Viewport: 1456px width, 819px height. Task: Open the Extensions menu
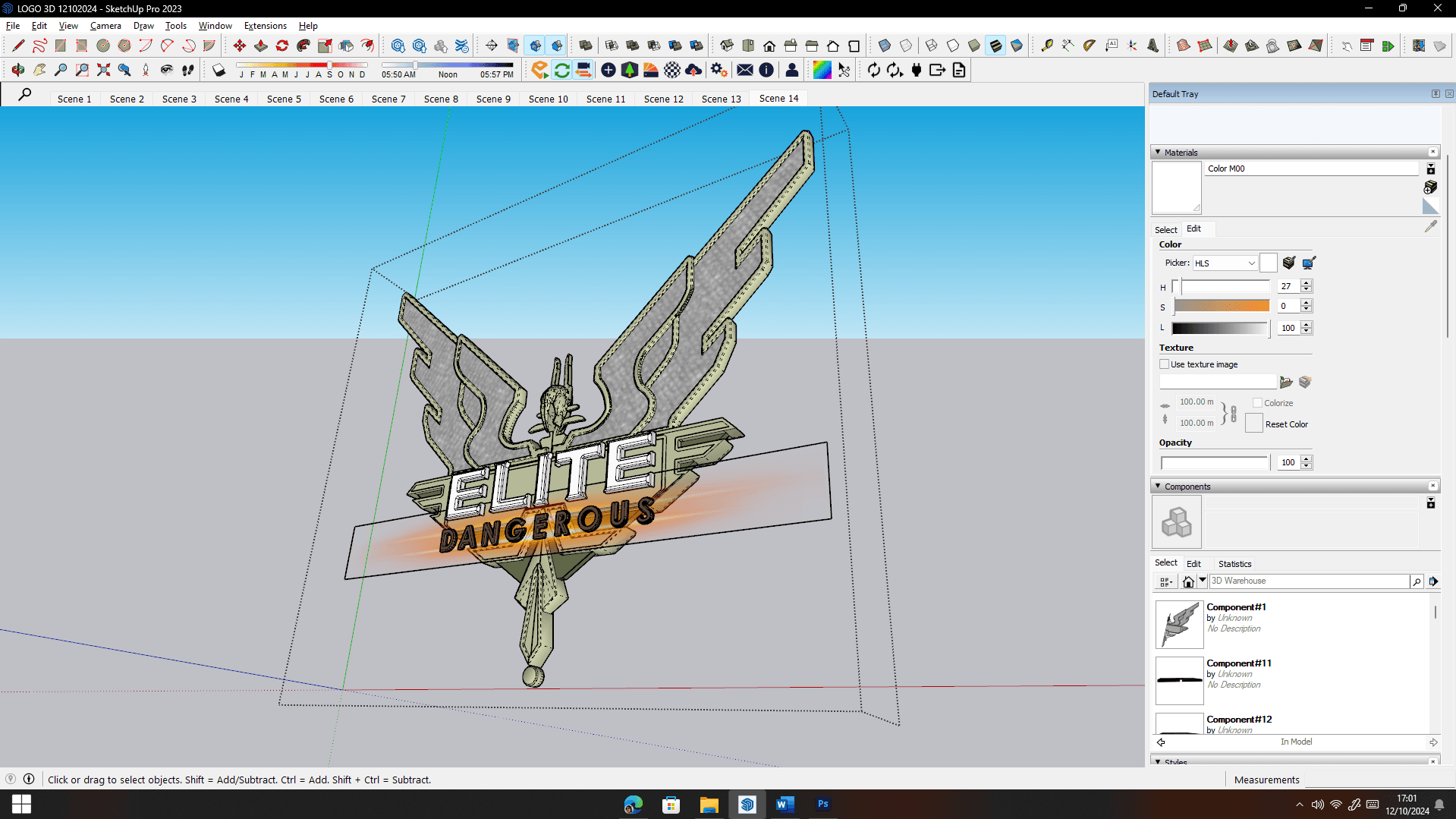(x=265, y=26)
